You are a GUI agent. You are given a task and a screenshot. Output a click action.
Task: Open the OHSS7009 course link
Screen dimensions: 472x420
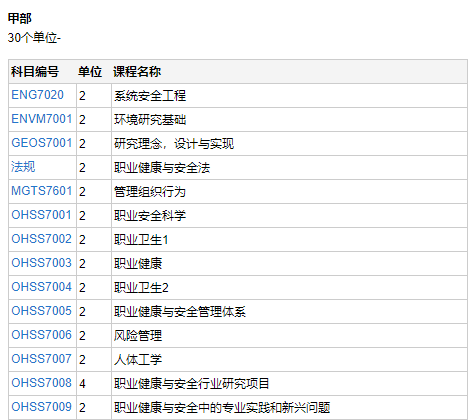click(x=41, y=407)
